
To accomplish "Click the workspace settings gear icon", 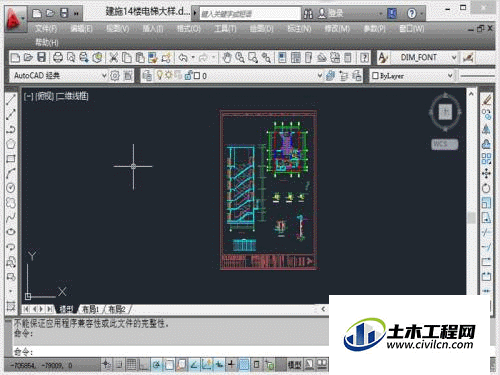I will (115, 76).
